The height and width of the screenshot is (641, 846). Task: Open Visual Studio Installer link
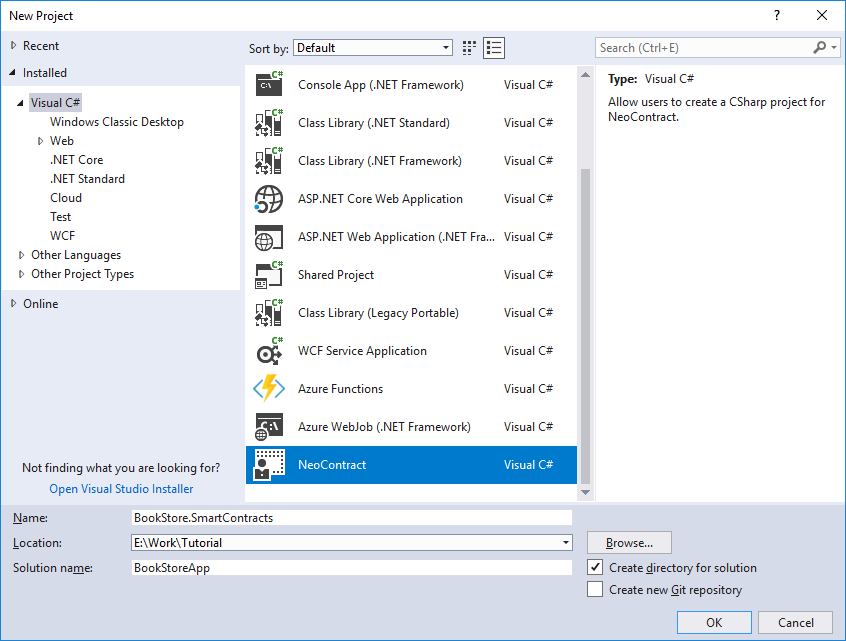click(x=121, y=489)
